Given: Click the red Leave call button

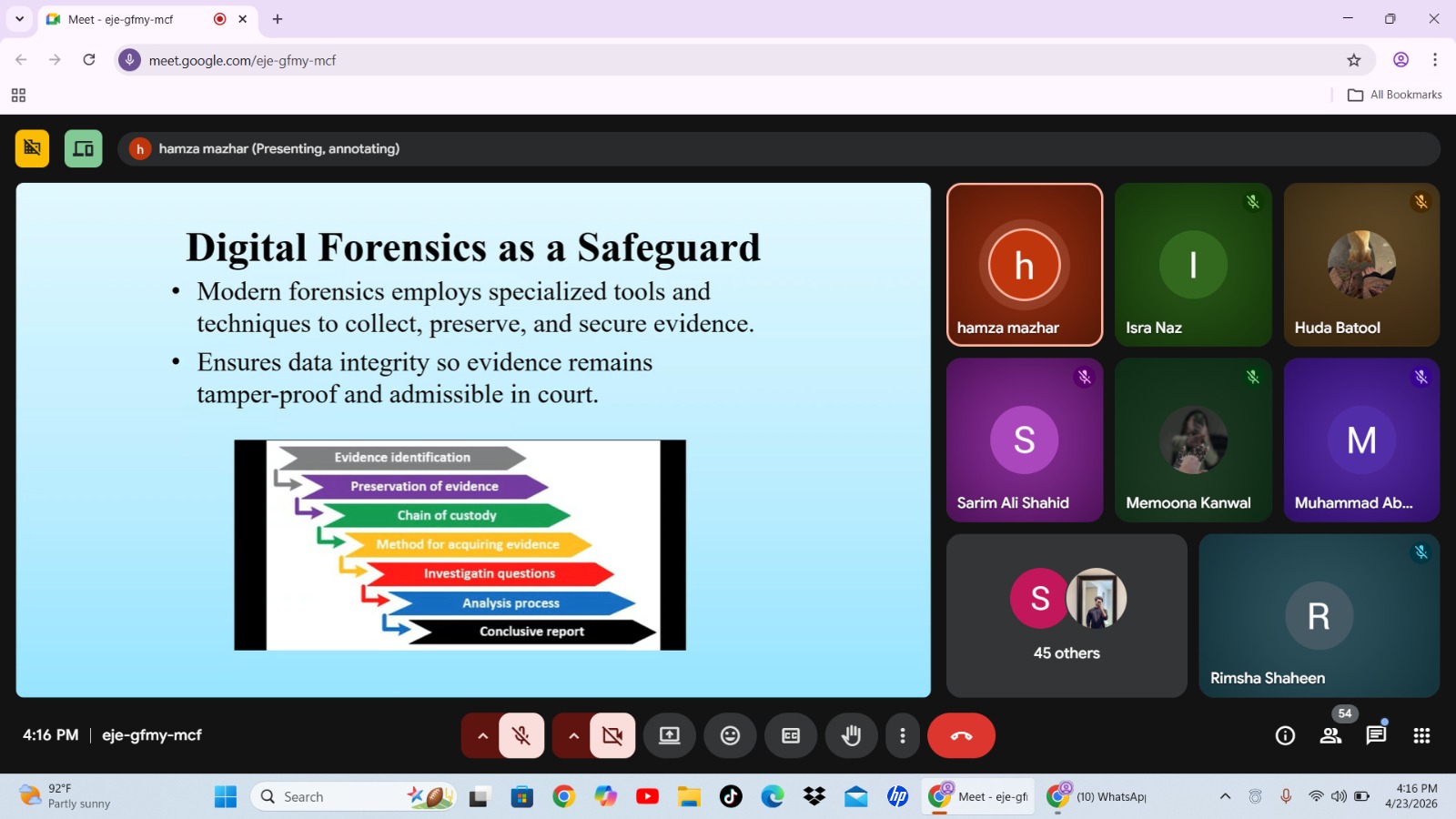Looking at the screenshot, I should click(x=961, y=735).
